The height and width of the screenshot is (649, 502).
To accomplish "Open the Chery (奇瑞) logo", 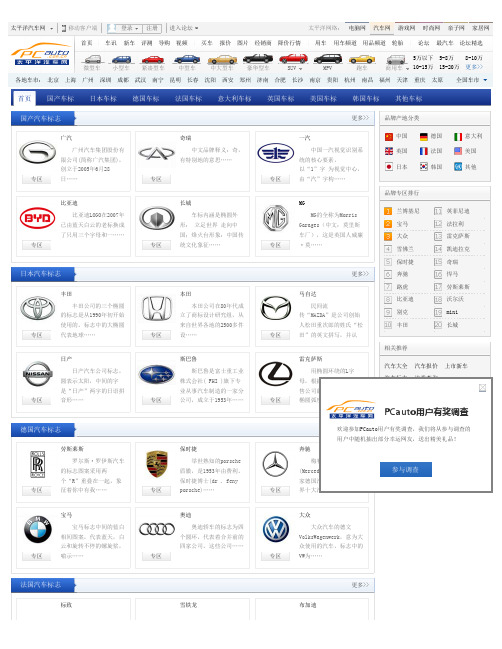I will tap(156, 153).
